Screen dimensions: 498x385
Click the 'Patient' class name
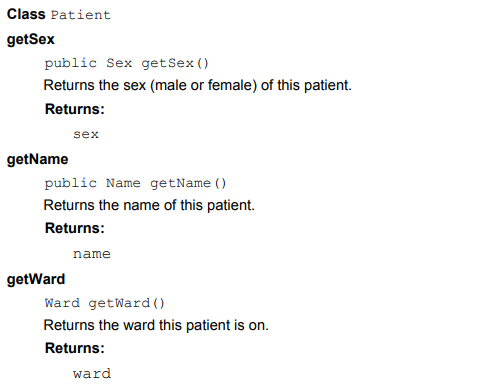point(81,15)
